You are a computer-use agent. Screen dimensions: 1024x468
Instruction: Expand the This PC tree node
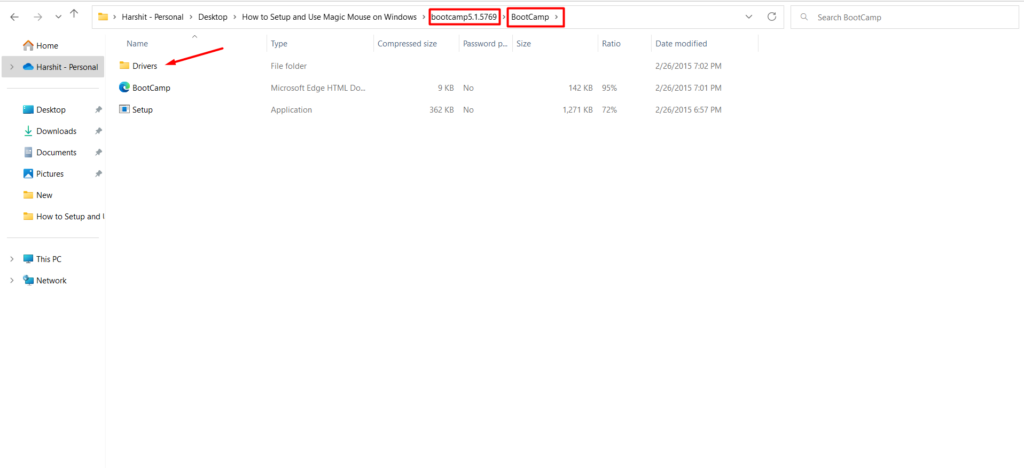pos(11,259)
